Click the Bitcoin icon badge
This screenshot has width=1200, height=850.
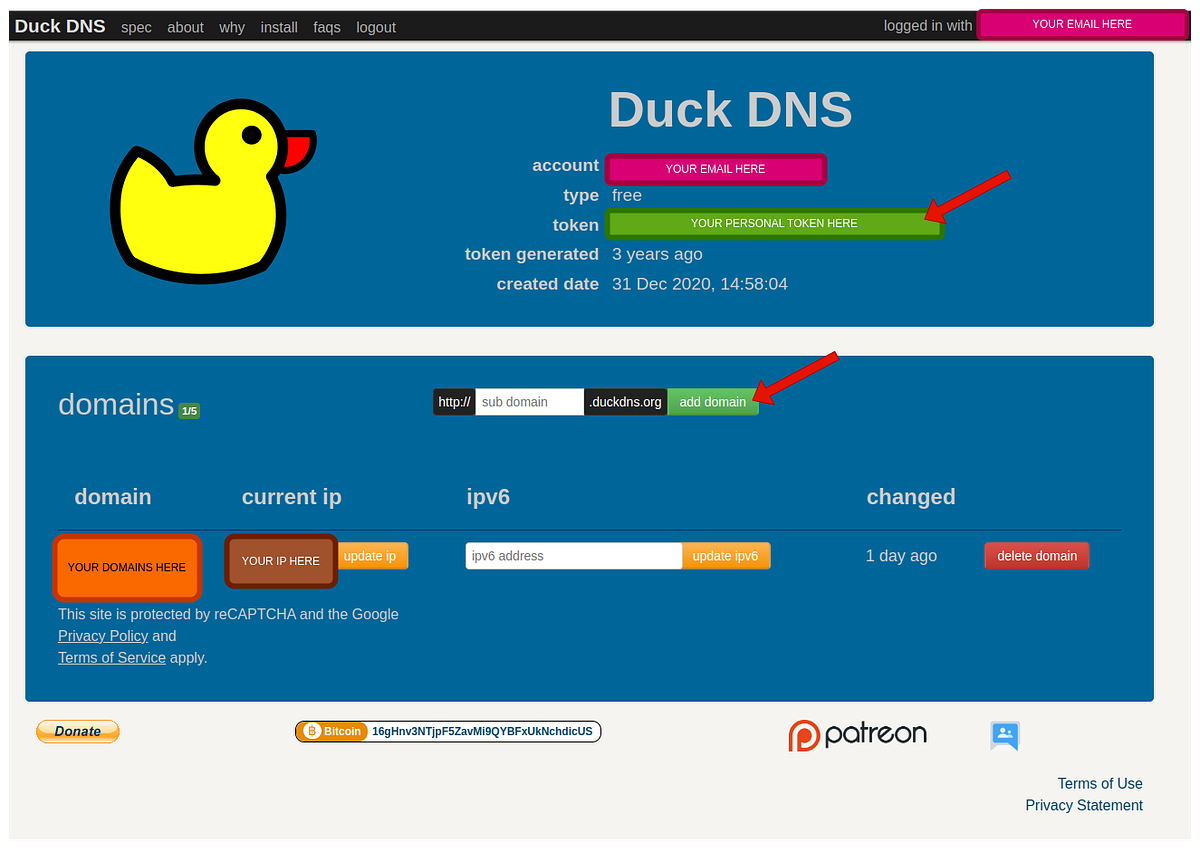[331, 731]
